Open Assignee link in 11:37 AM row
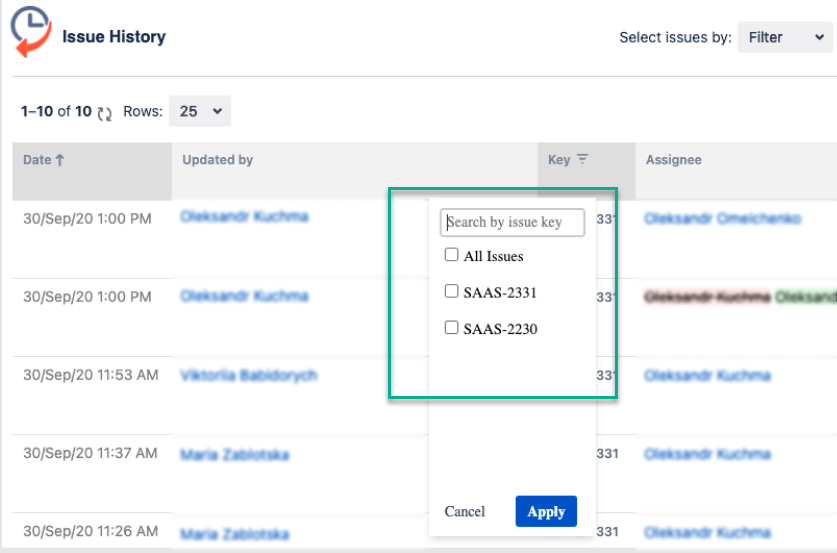 707,454
